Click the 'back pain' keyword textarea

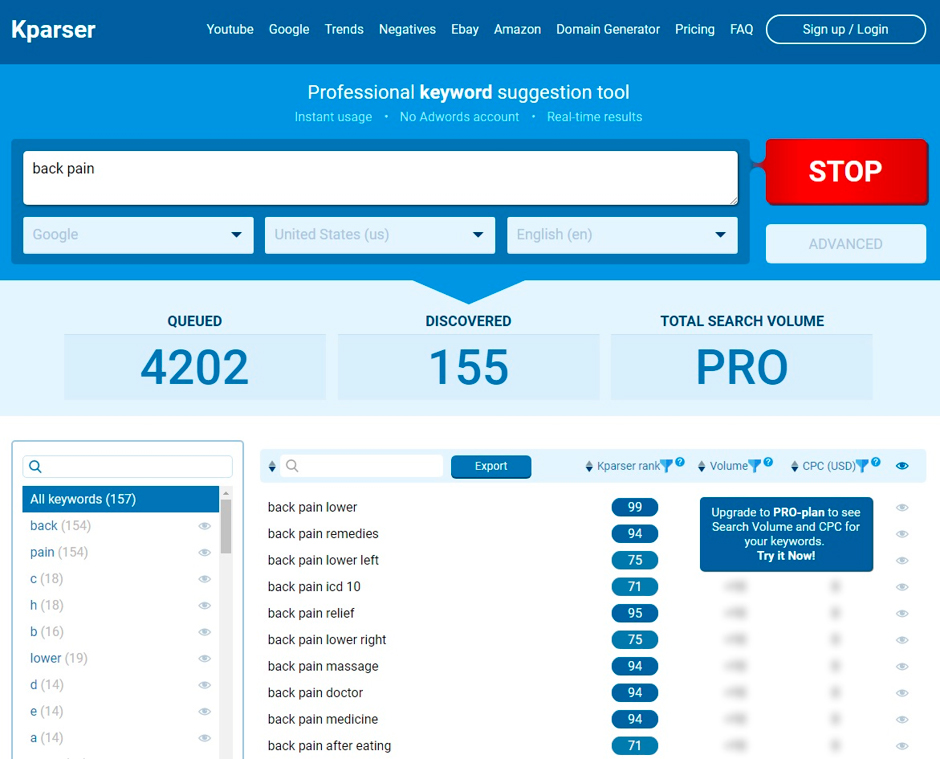click(x=380, y=178)
